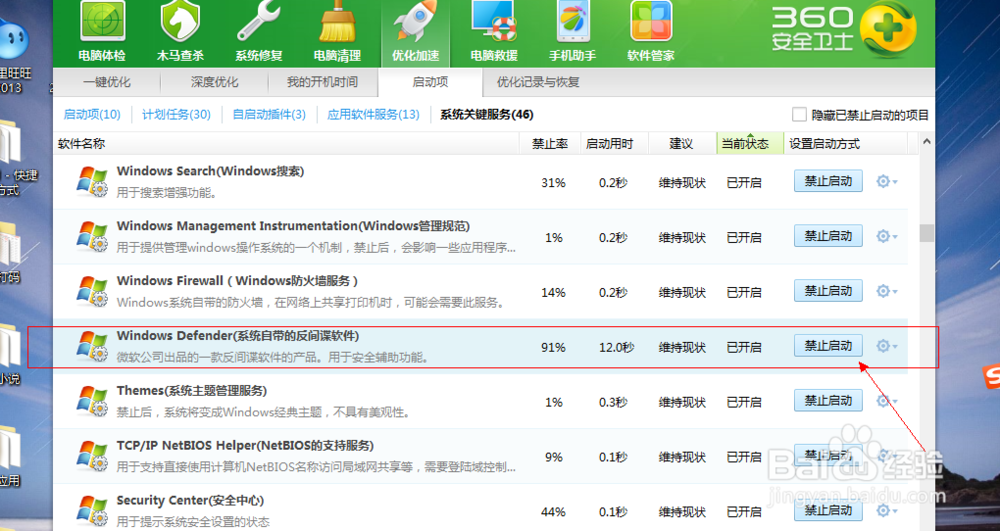1000x531 pixels.
Task: Click the Windows Defender service icon
Action: tap(92, 347)
